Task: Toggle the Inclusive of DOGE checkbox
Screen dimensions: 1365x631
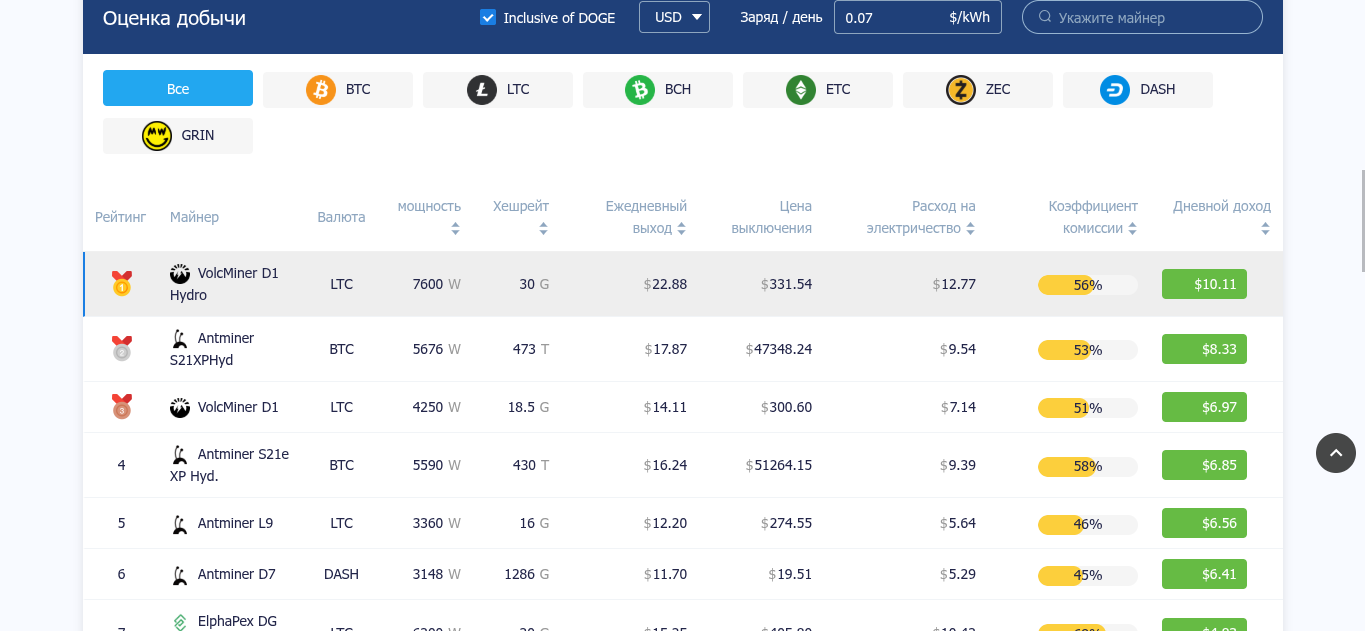Action: coord(488,17)
